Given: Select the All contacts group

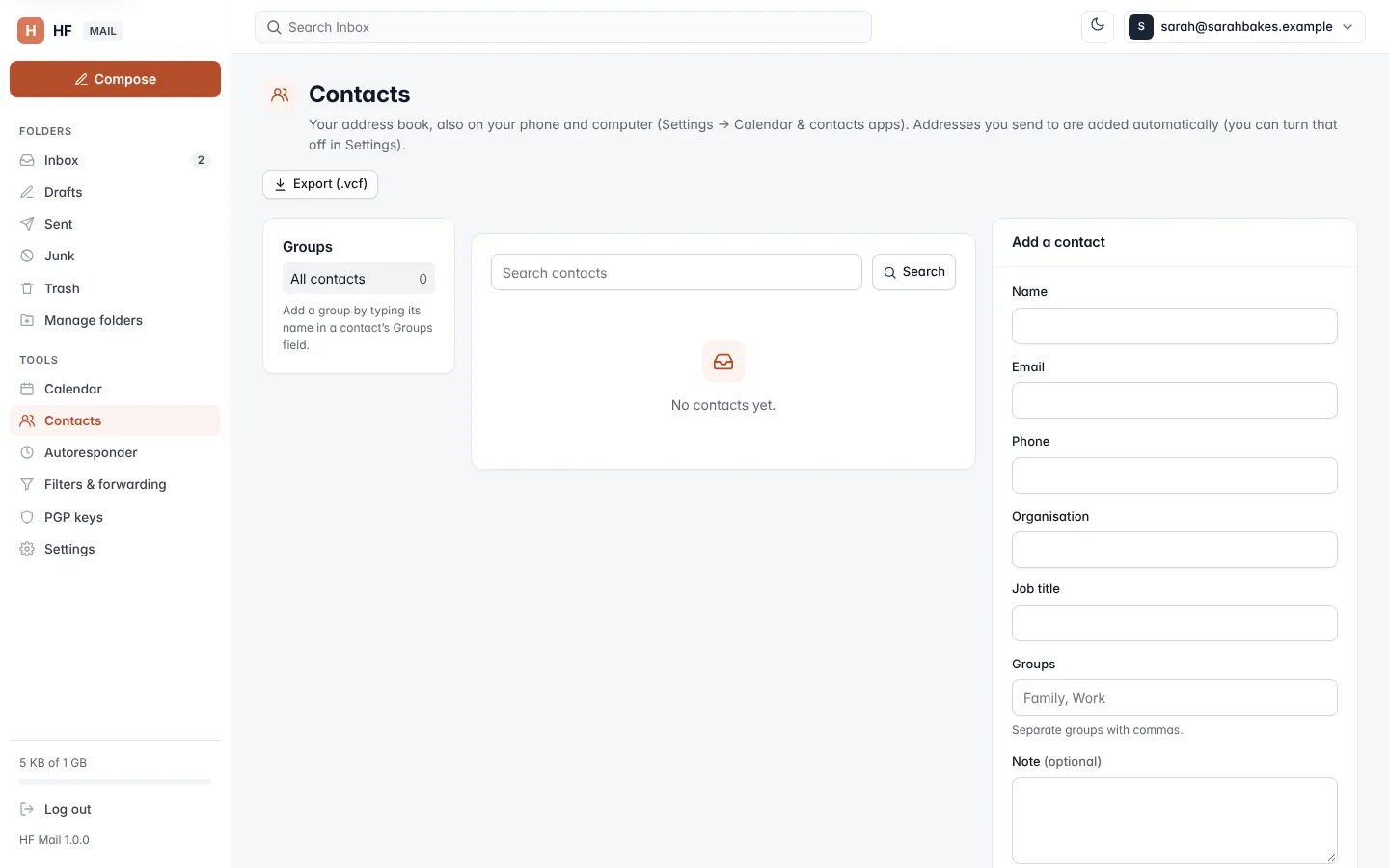Looking at the screenshot, I should [359, 279].
